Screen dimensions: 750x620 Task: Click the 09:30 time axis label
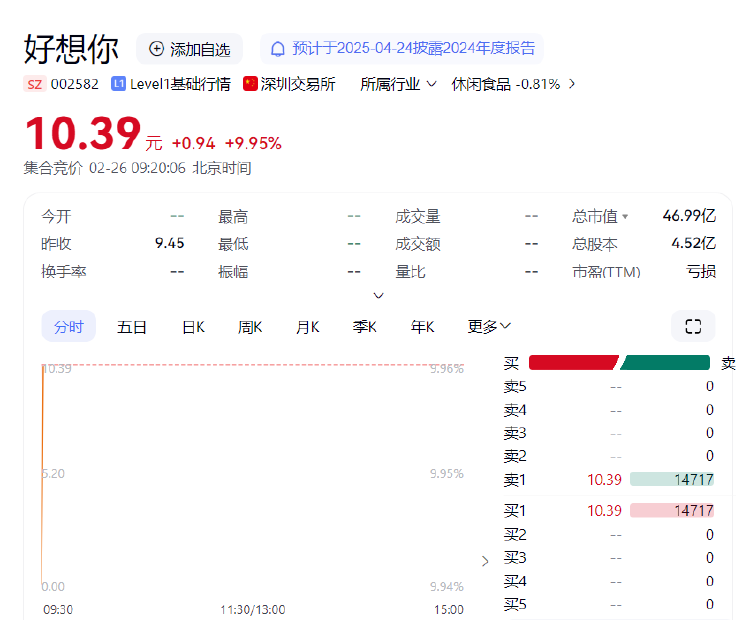coord(58,609)
